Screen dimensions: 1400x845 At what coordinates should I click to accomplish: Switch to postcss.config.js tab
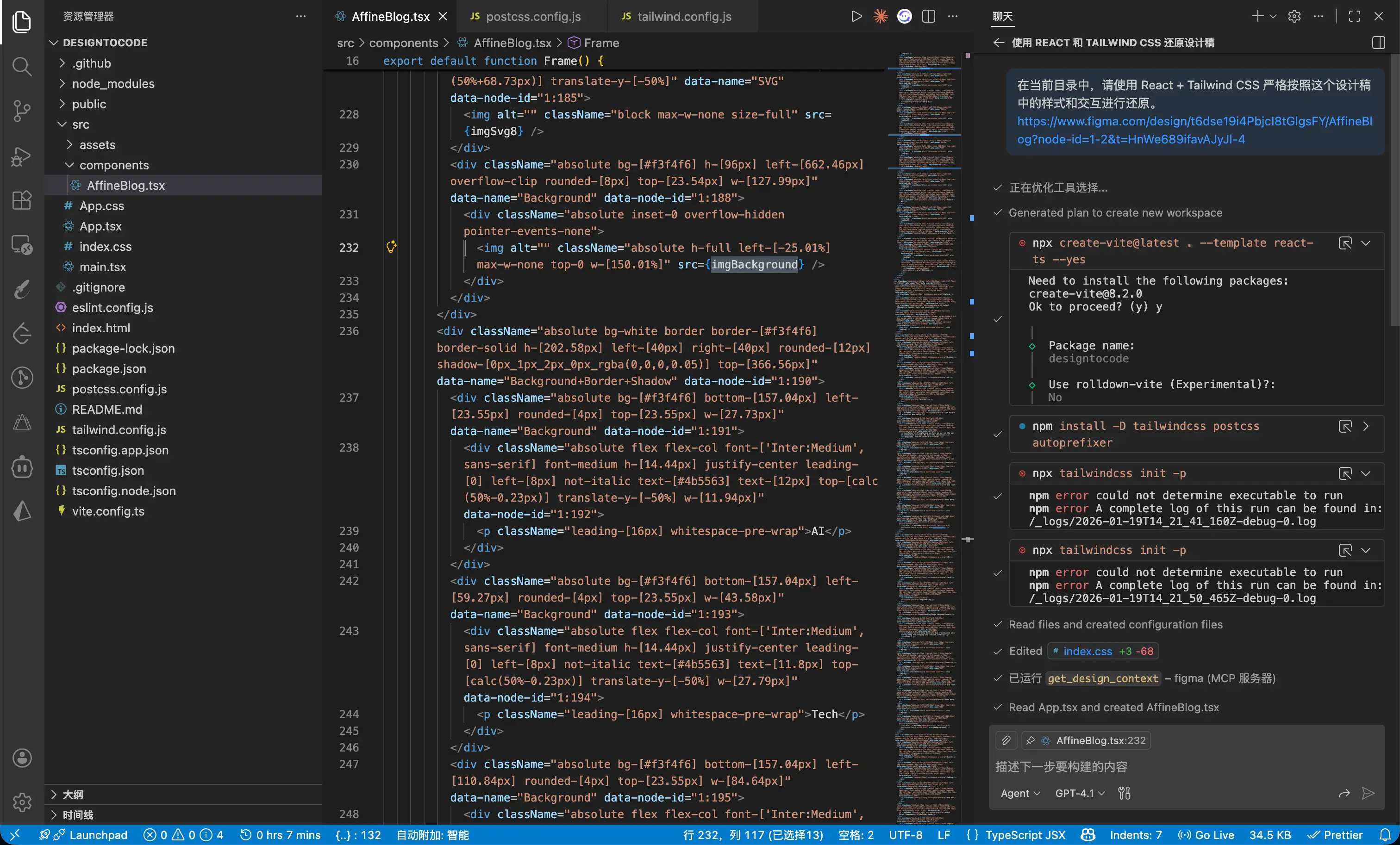click(x=532, y=17)
